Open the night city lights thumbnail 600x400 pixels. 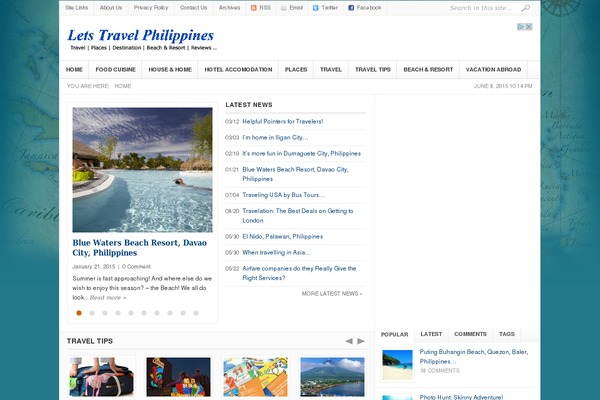(178, 377)
